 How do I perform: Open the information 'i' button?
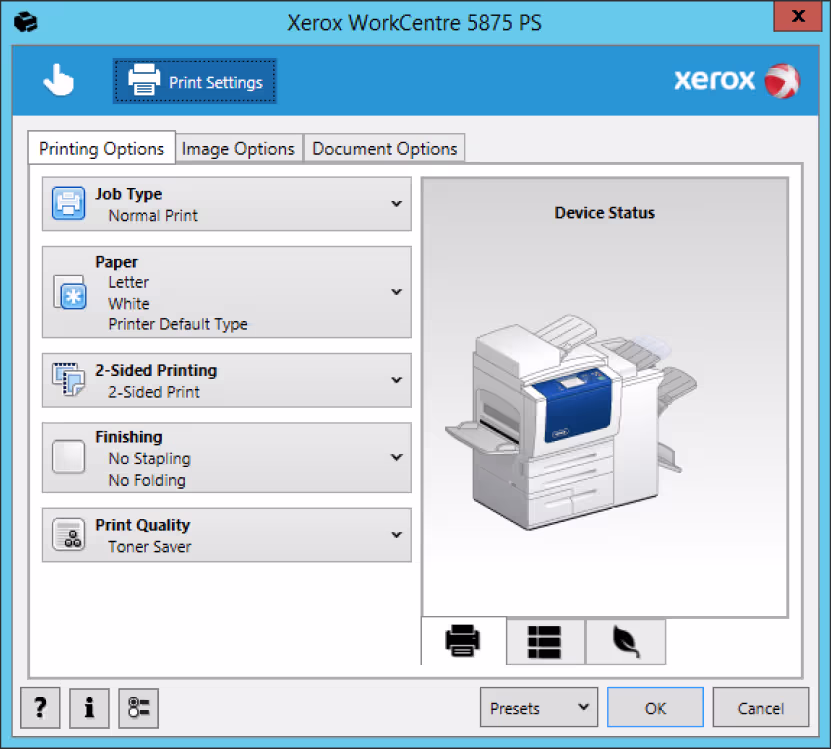(89, 708)
